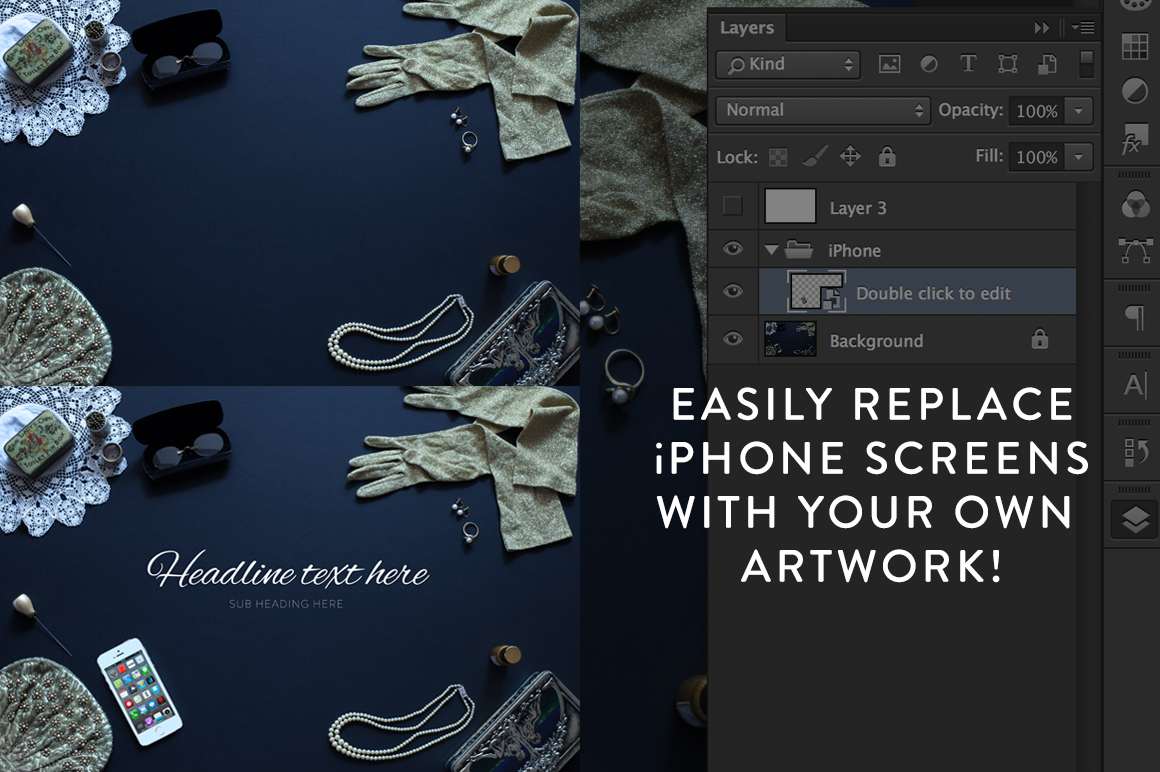Click the adjustment layer filter icon
The image size is (1160, 772).
(929, 65)
